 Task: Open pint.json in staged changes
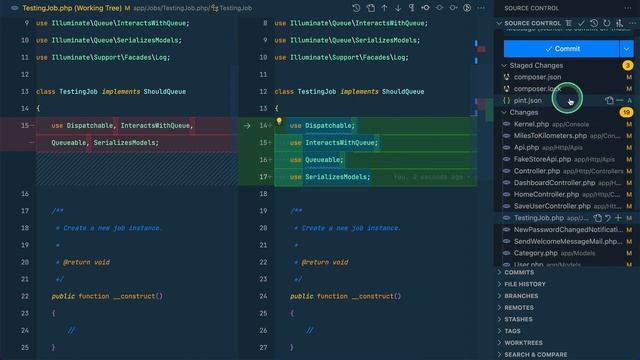528,100
